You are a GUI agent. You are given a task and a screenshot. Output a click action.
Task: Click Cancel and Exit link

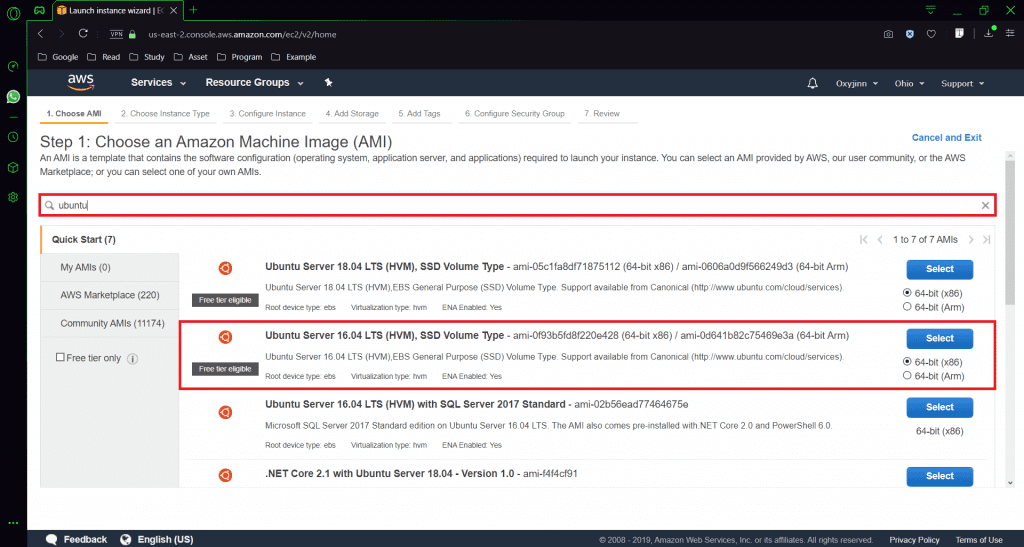(946, 138)
